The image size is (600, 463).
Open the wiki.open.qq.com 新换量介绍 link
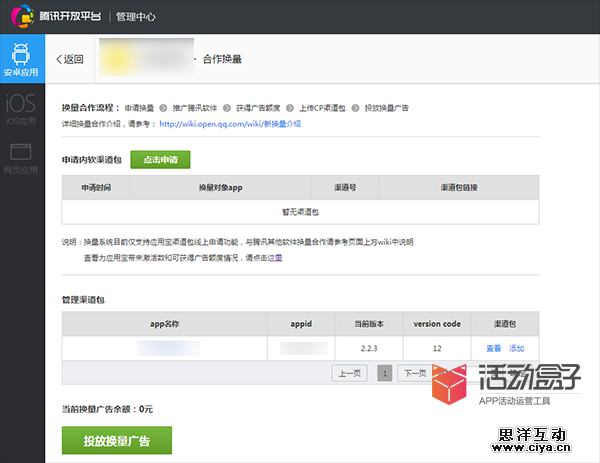point(230,124)
